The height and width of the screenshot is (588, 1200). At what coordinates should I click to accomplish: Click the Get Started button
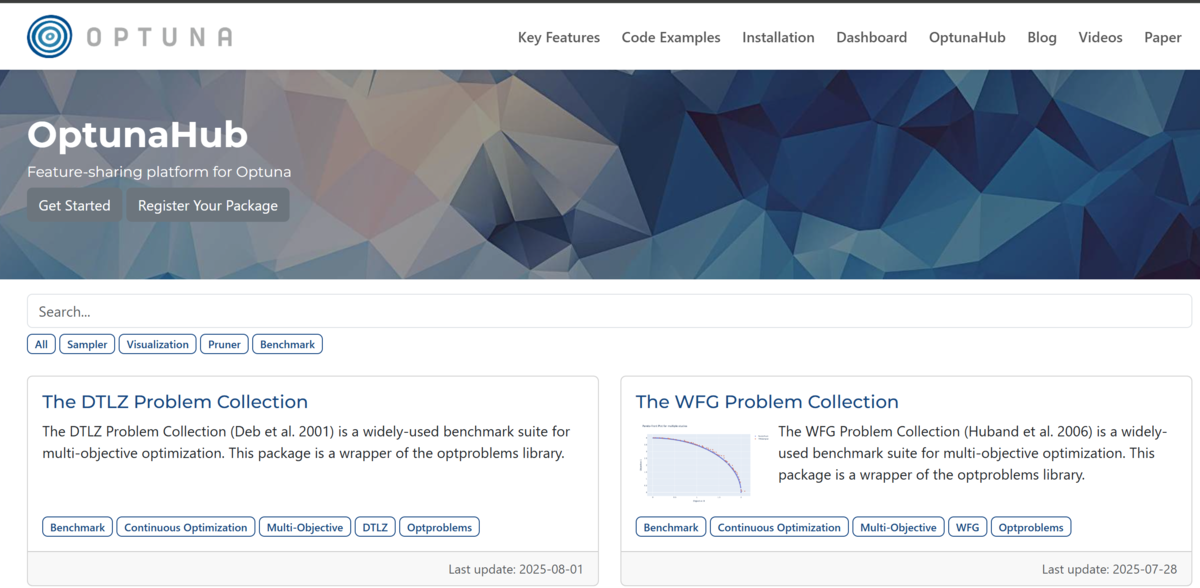74,205
